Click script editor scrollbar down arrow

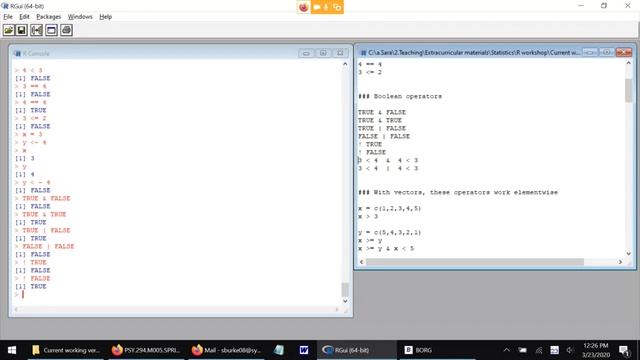629,253
